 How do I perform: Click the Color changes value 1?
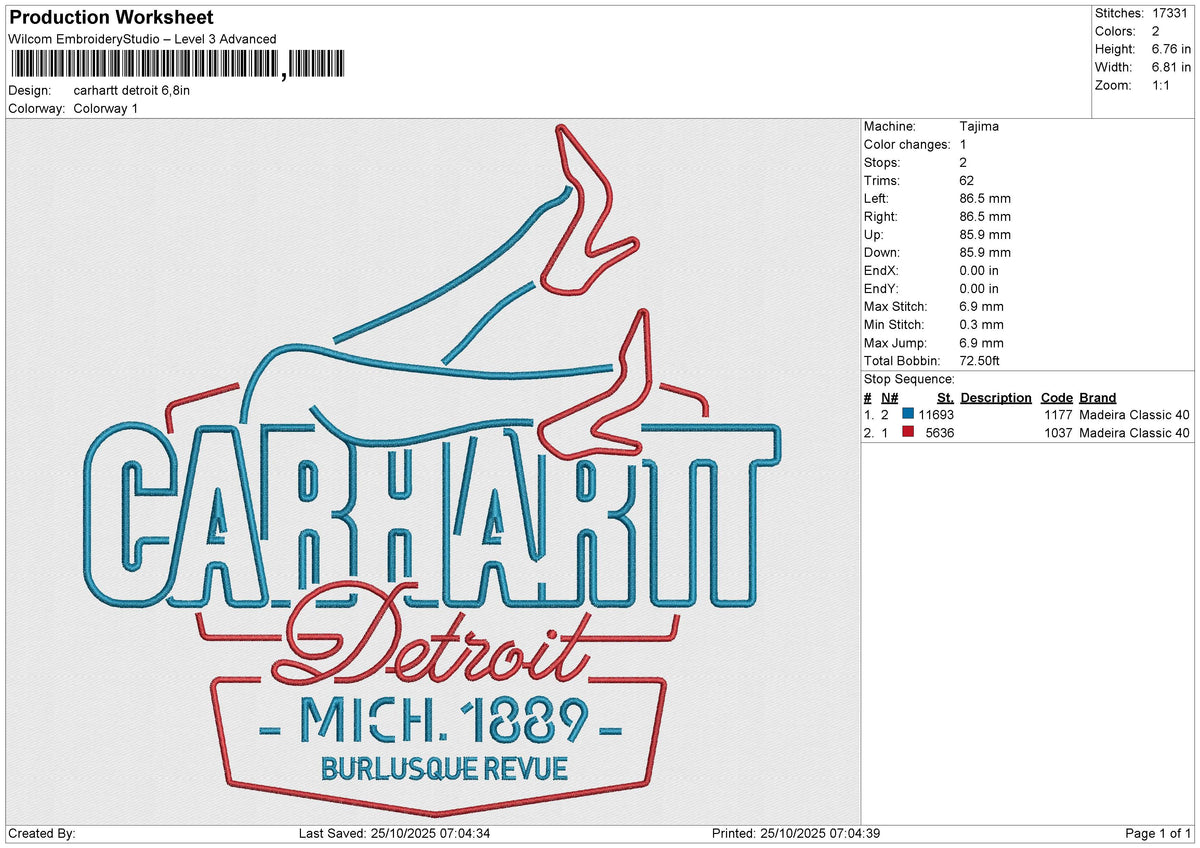pos(962,144)
